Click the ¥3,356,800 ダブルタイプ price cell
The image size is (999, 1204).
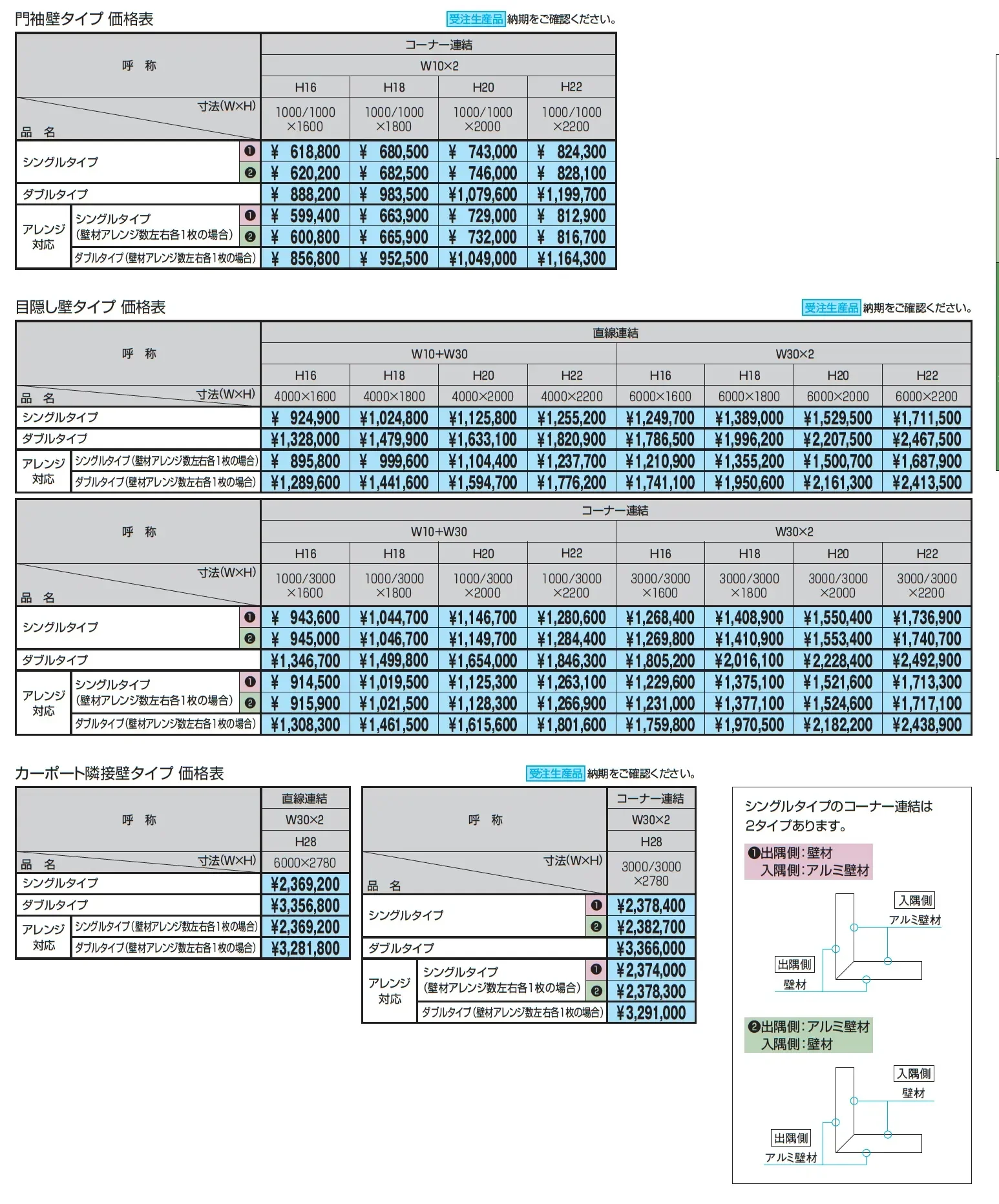click(x=305, y=906)
